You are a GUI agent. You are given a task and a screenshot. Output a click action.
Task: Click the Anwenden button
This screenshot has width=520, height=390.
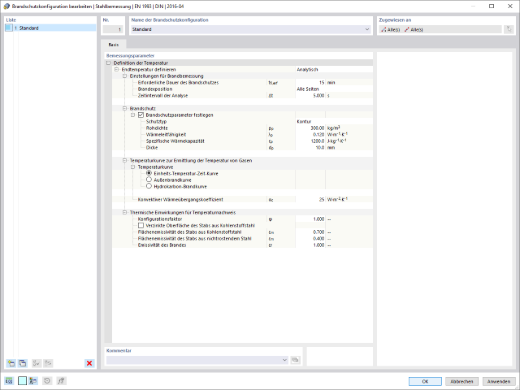point(499,381)
